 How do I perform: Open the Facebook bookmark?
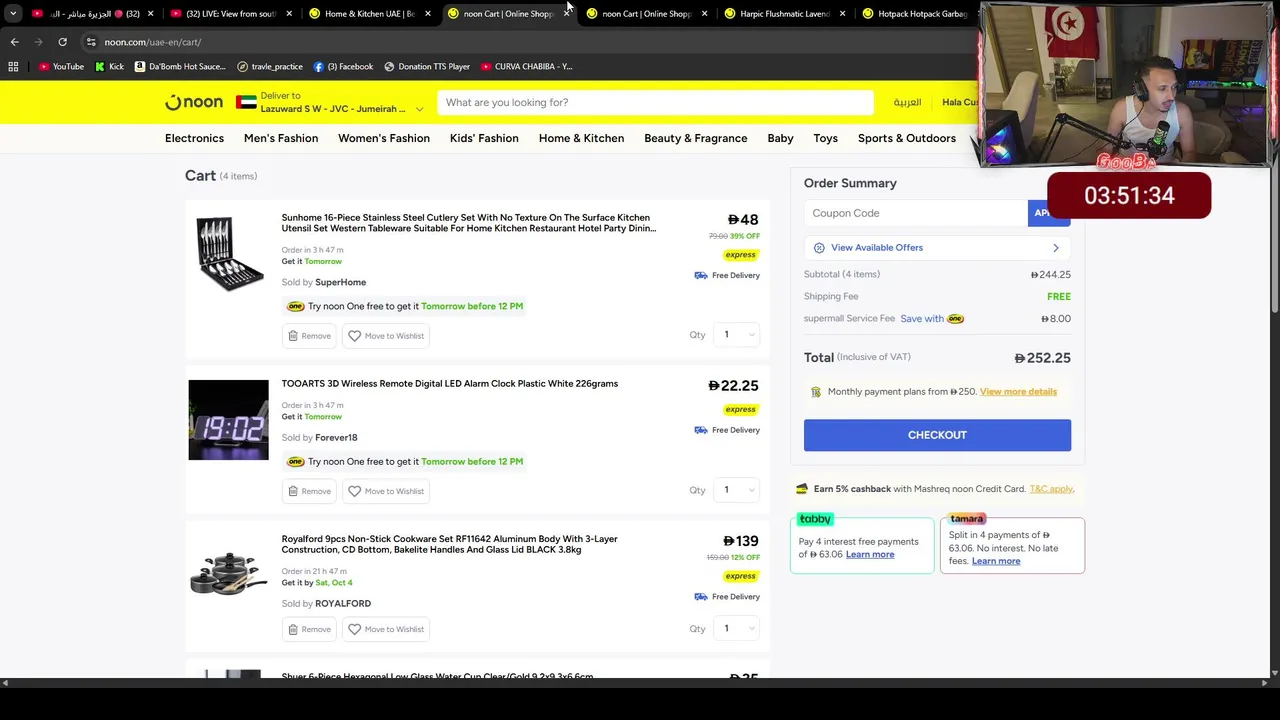click(x=343, y=67)
